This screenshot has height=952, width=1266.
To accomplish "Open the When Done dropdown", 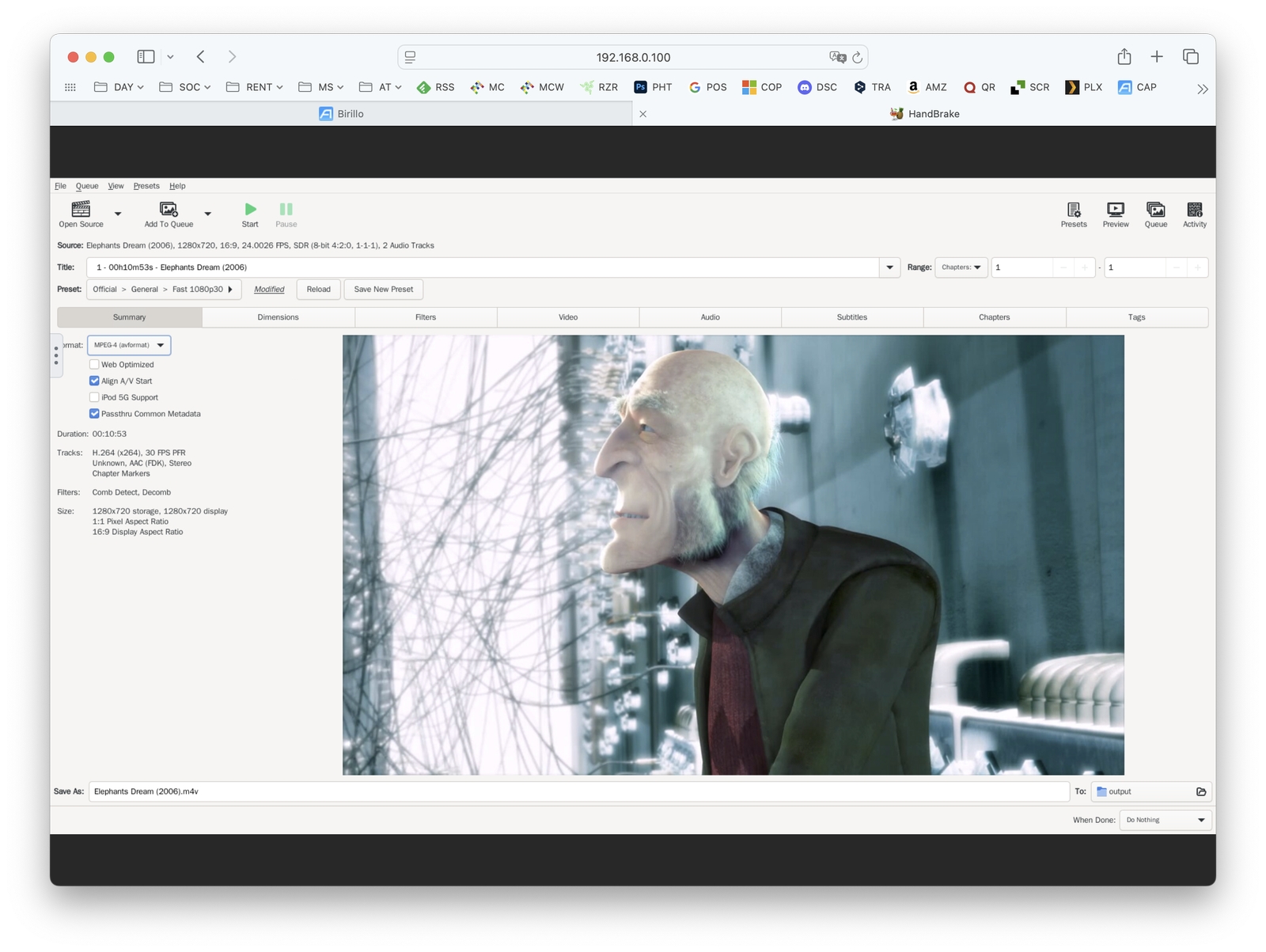I will point(1165,820).
